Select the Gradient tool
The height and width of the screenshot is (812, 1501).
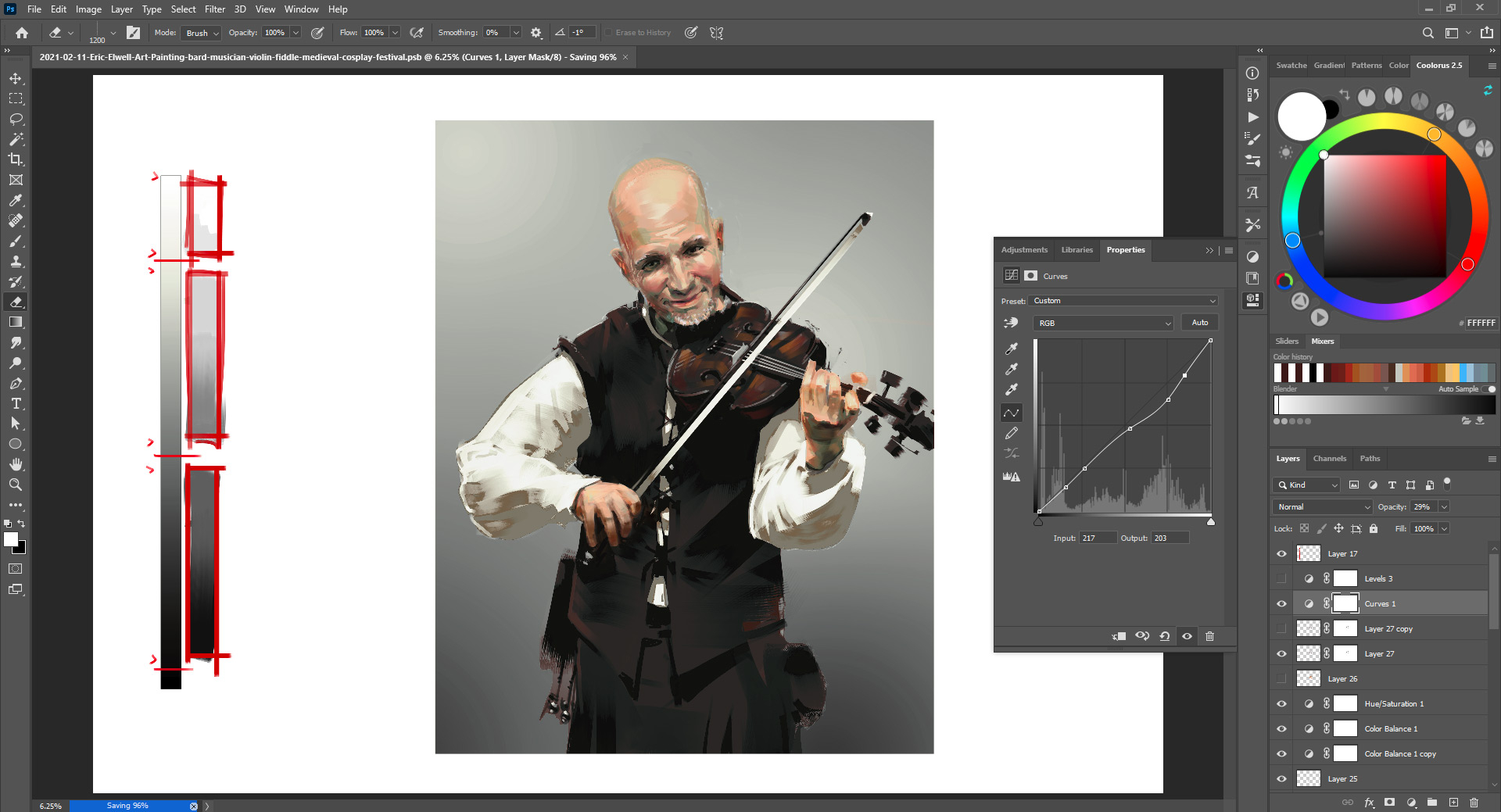16,322
